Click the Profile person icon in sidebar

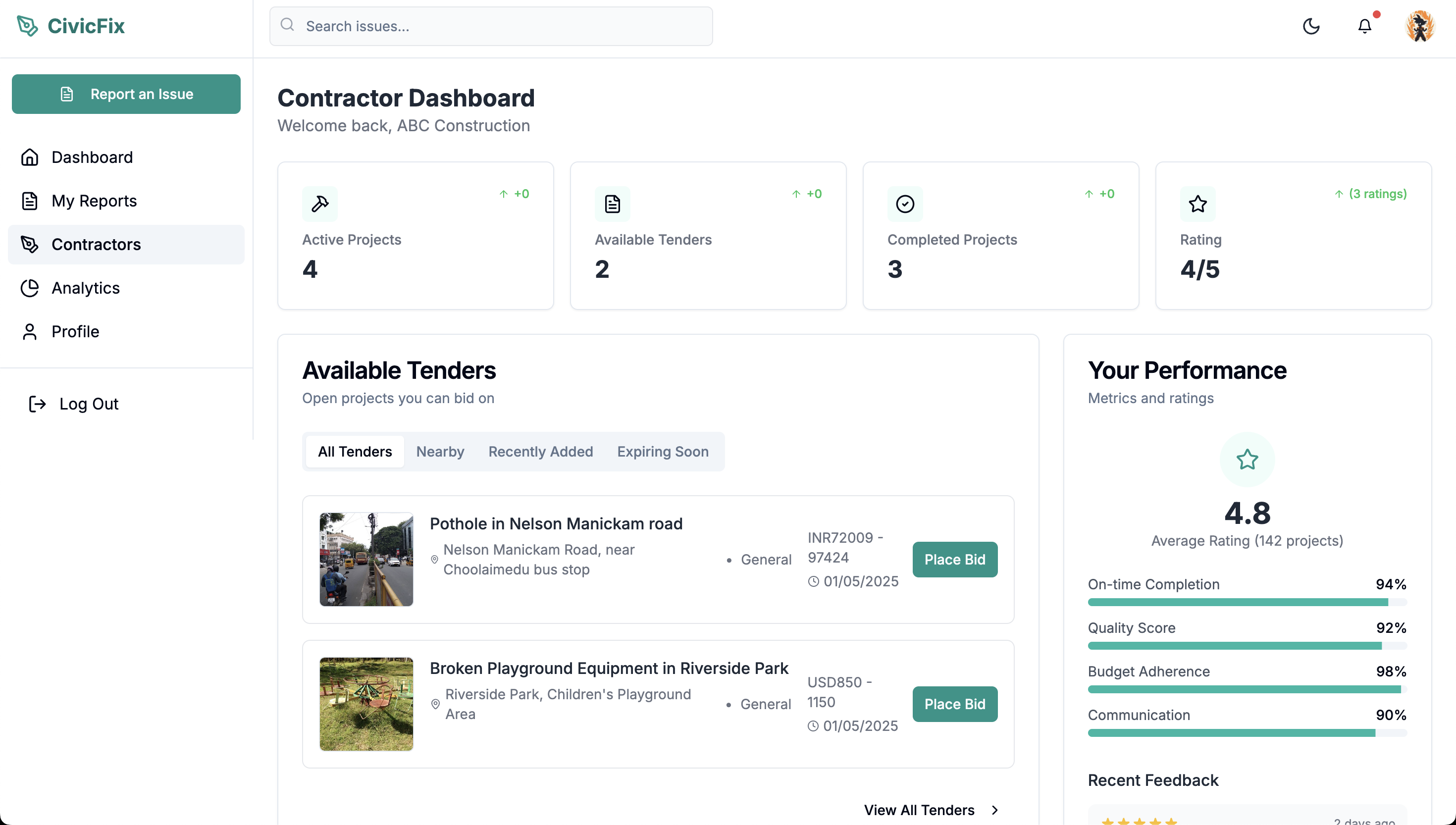click(x=29, y=331)
